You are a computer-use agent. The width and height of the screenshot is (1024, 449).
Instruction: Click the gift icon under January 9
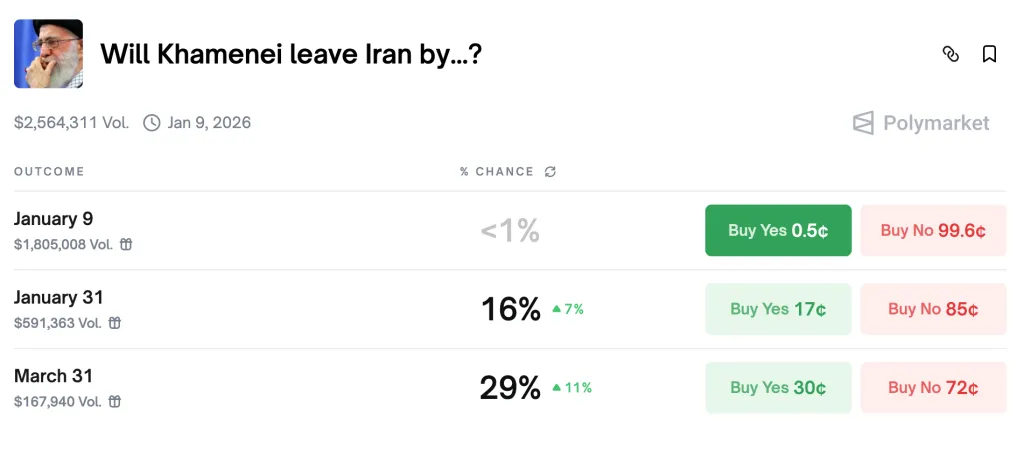126,244
